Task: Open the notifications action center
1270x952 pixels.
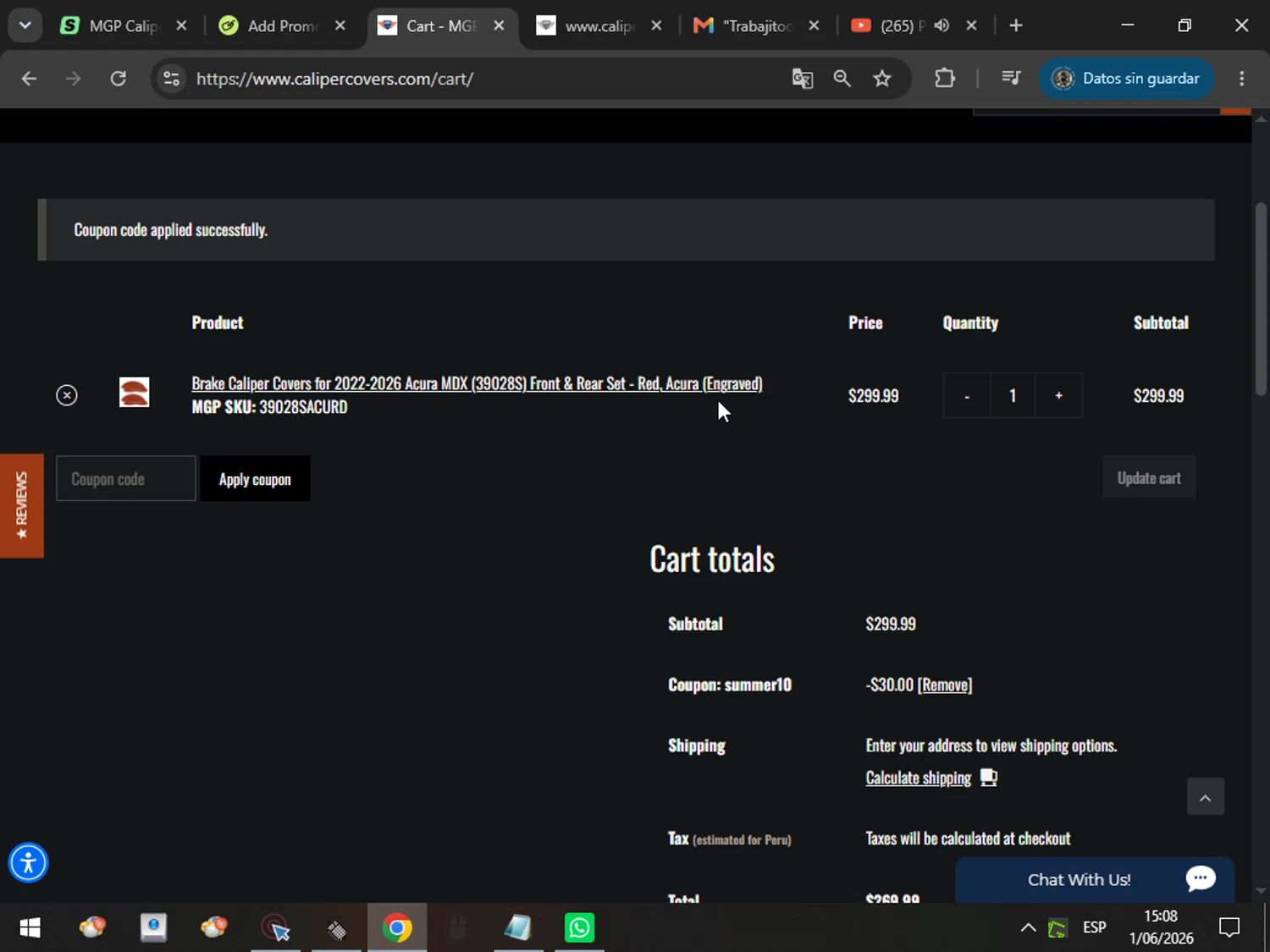Action: pos(1229,928)
